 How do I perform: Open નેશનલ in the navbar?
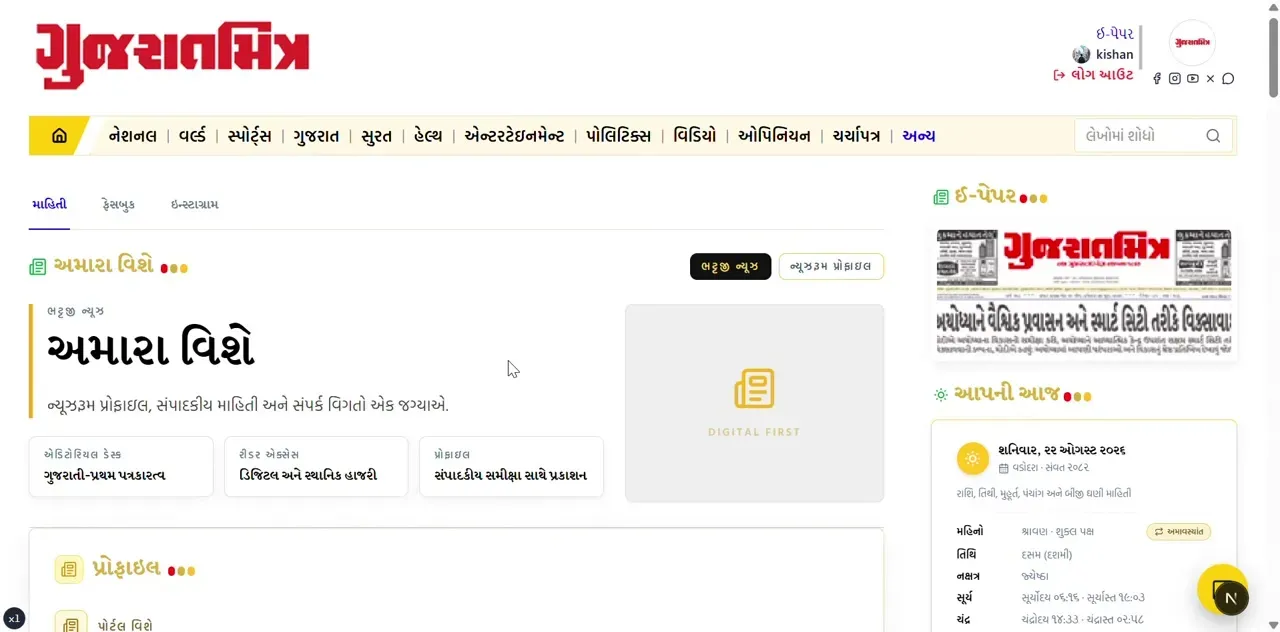point(133,136)
